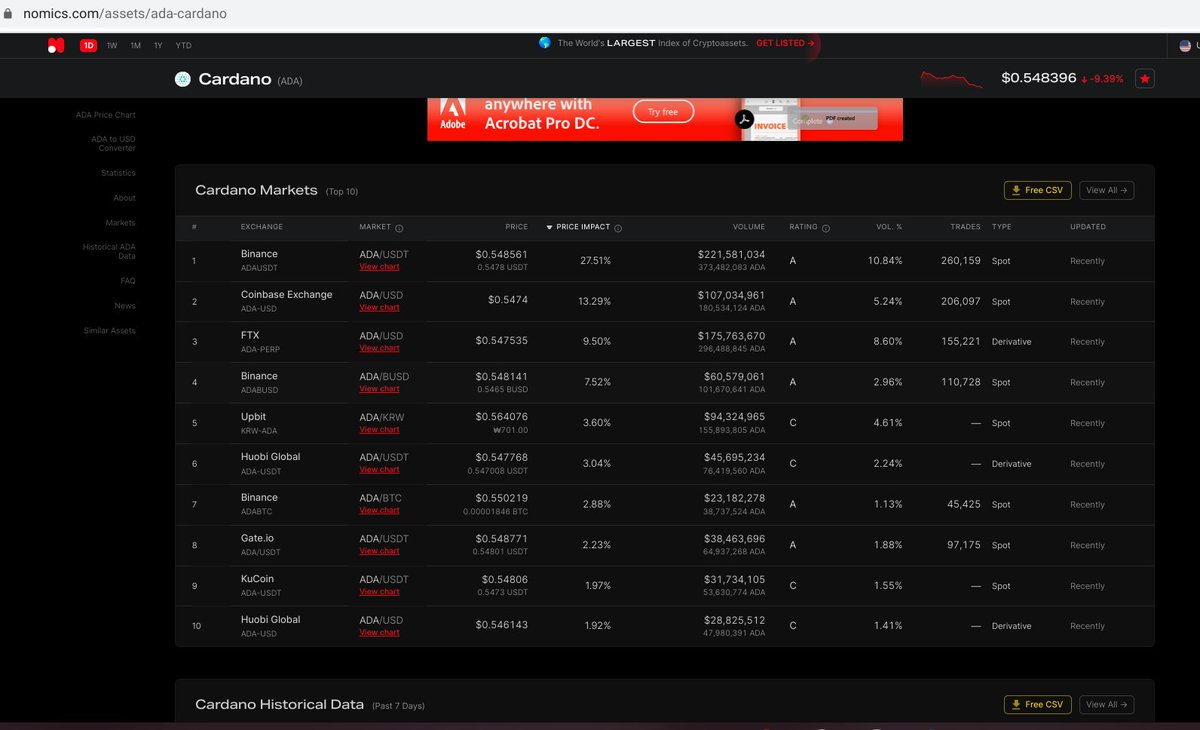This screenshot has width=1200, height=730.
Task: Open the US flag currency selector
Action: [x=1185, y=45]
